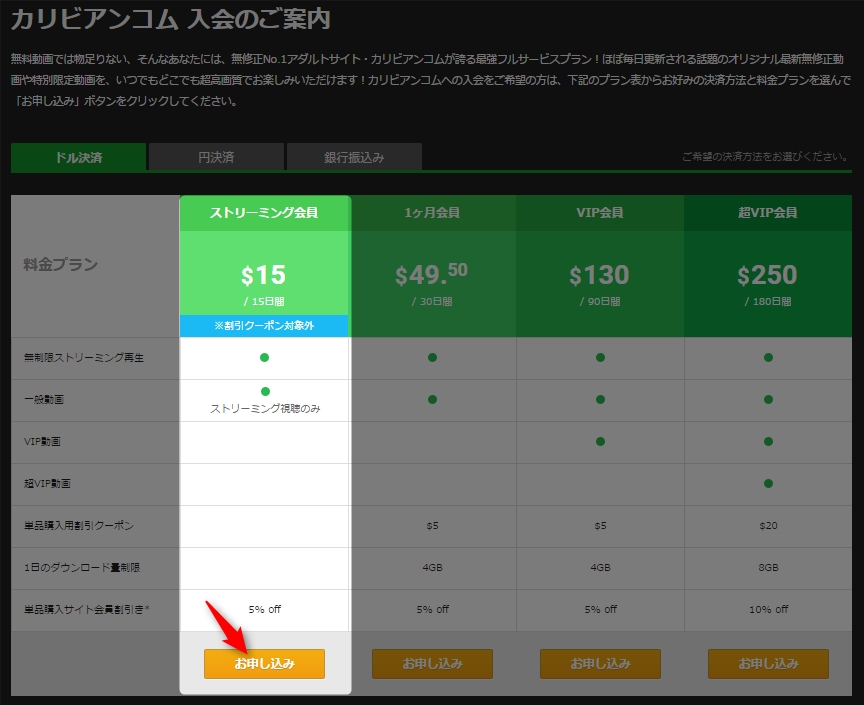Click the blue ※割引クーポン対象外 banner
Image resolution: width=864 pixels, height=705 pixels.
[x=264, y=326]
